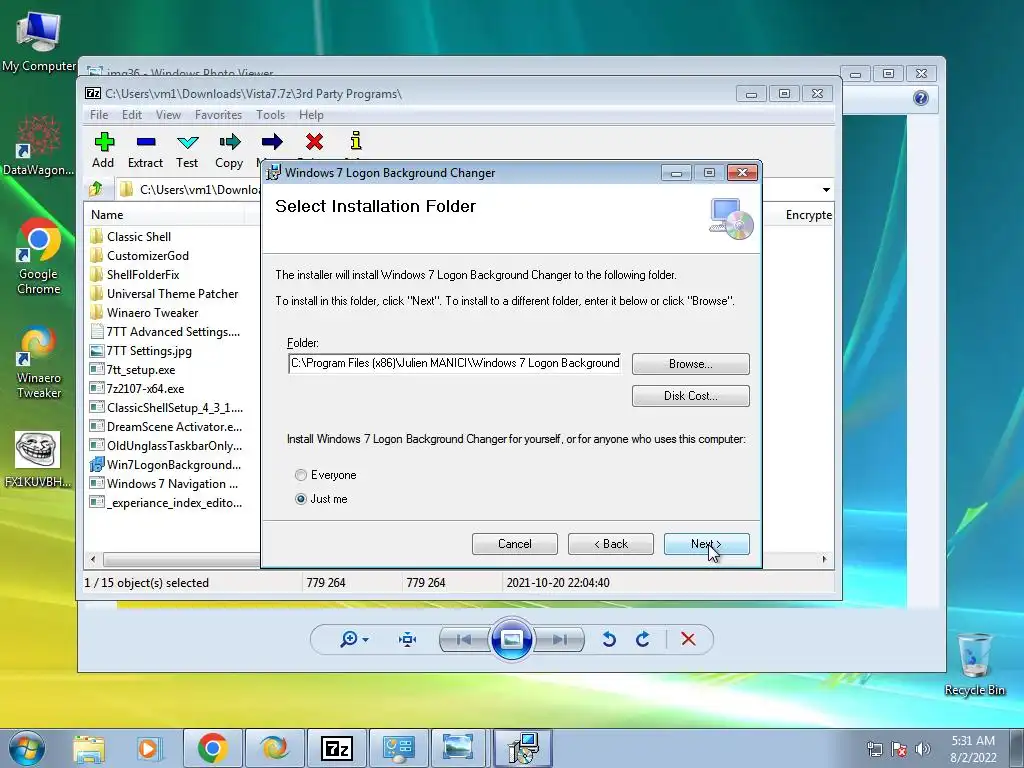Open My Computer desktop icon
The height and width of the screenshot is (768, 1024).
39,40
